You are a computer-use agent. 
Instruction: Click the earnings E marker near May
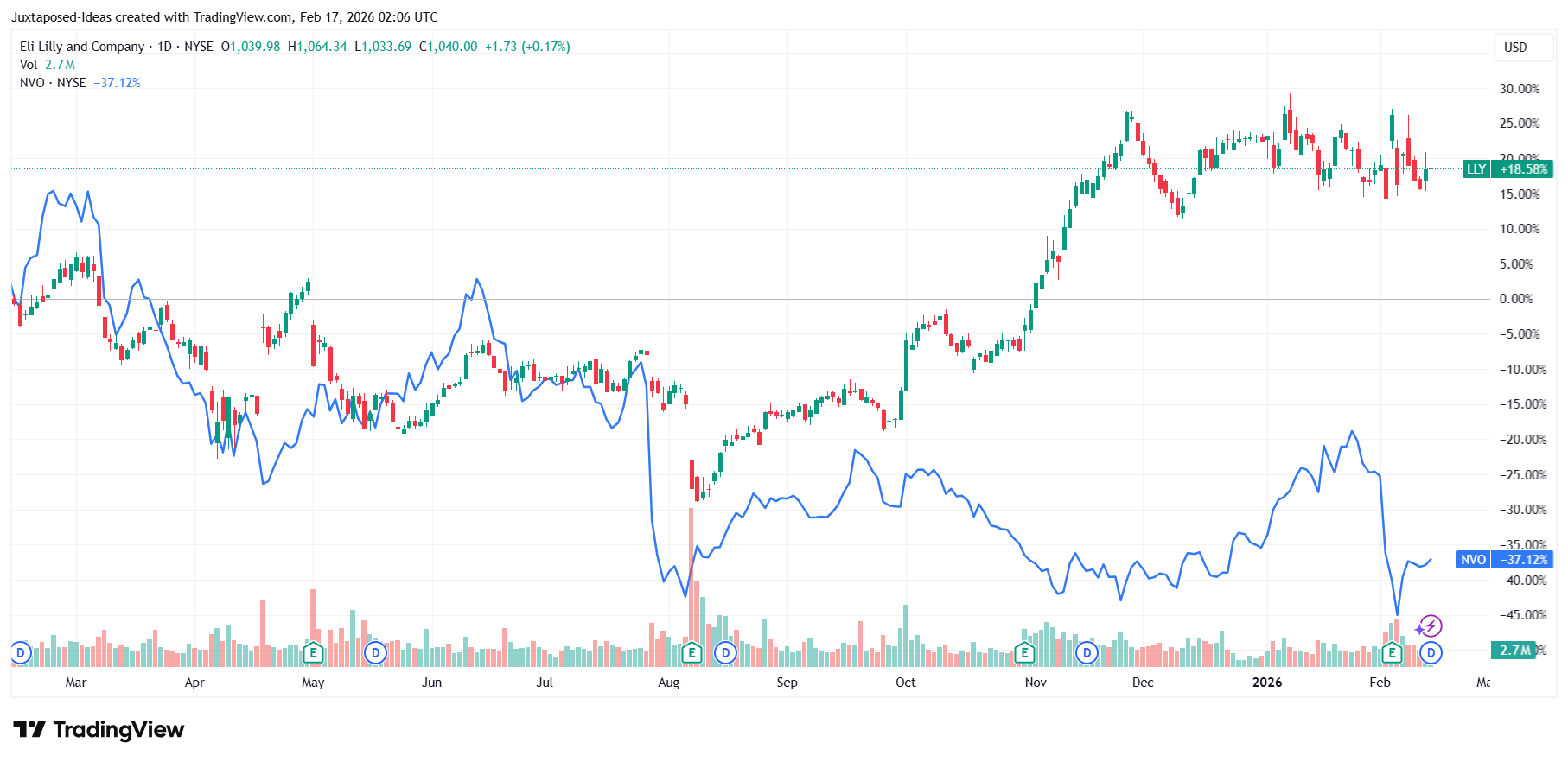pos(314,652)
